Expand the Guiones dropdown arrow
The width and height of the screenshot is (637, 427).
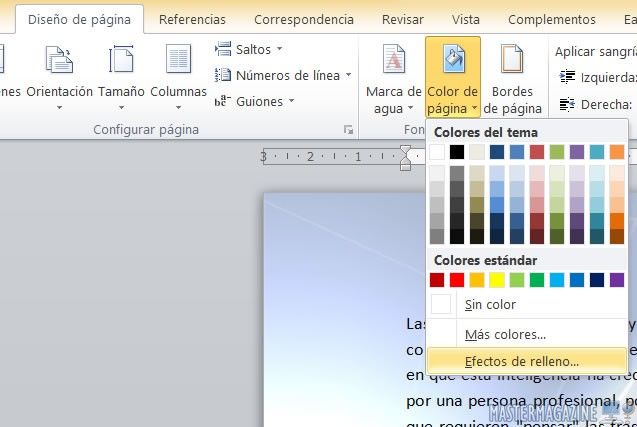click(x=291, y=100)
